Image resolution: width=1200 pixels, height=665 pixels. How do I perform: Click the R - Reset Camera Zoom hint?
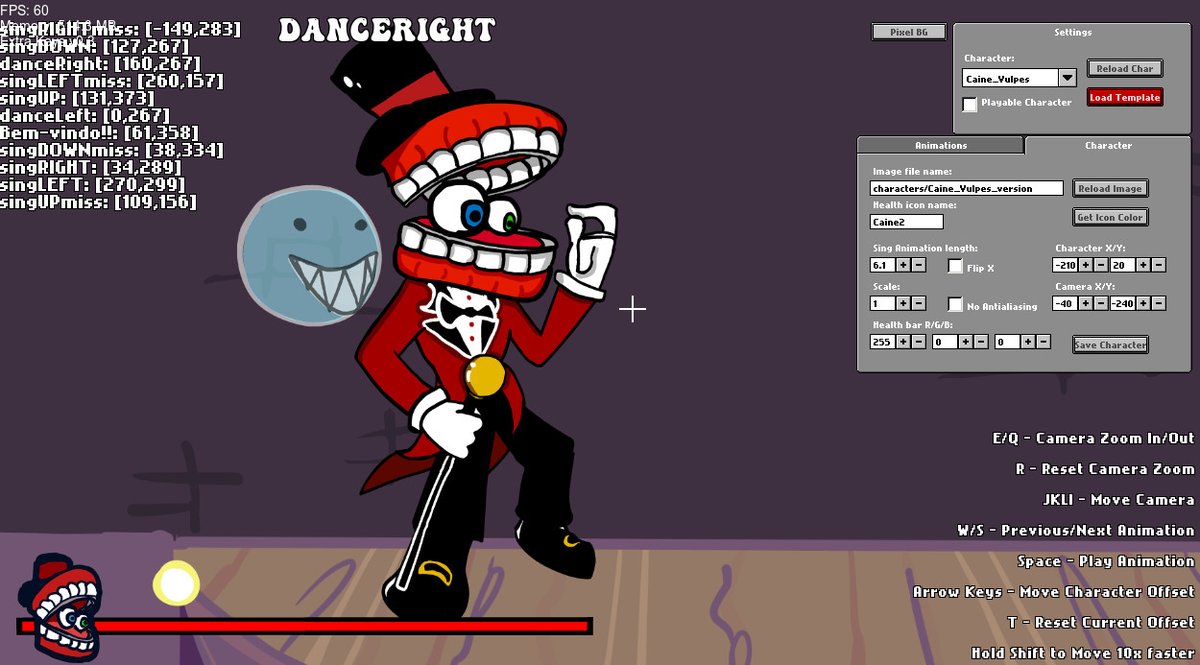[x=1105, y=469]
